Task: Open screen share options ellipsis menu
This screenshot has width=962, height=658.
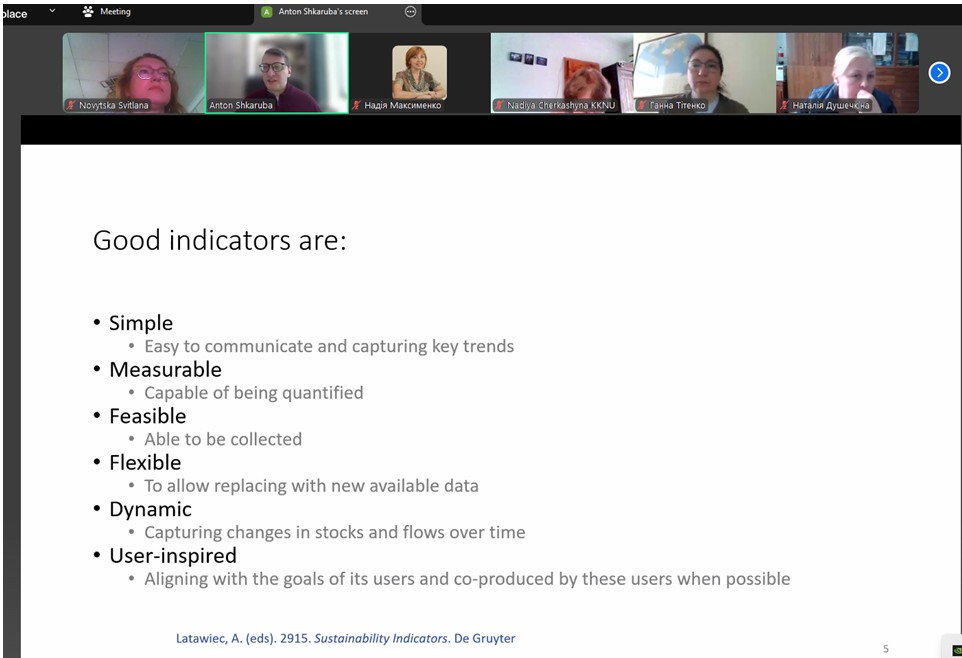Action: (x=410, y=12)
